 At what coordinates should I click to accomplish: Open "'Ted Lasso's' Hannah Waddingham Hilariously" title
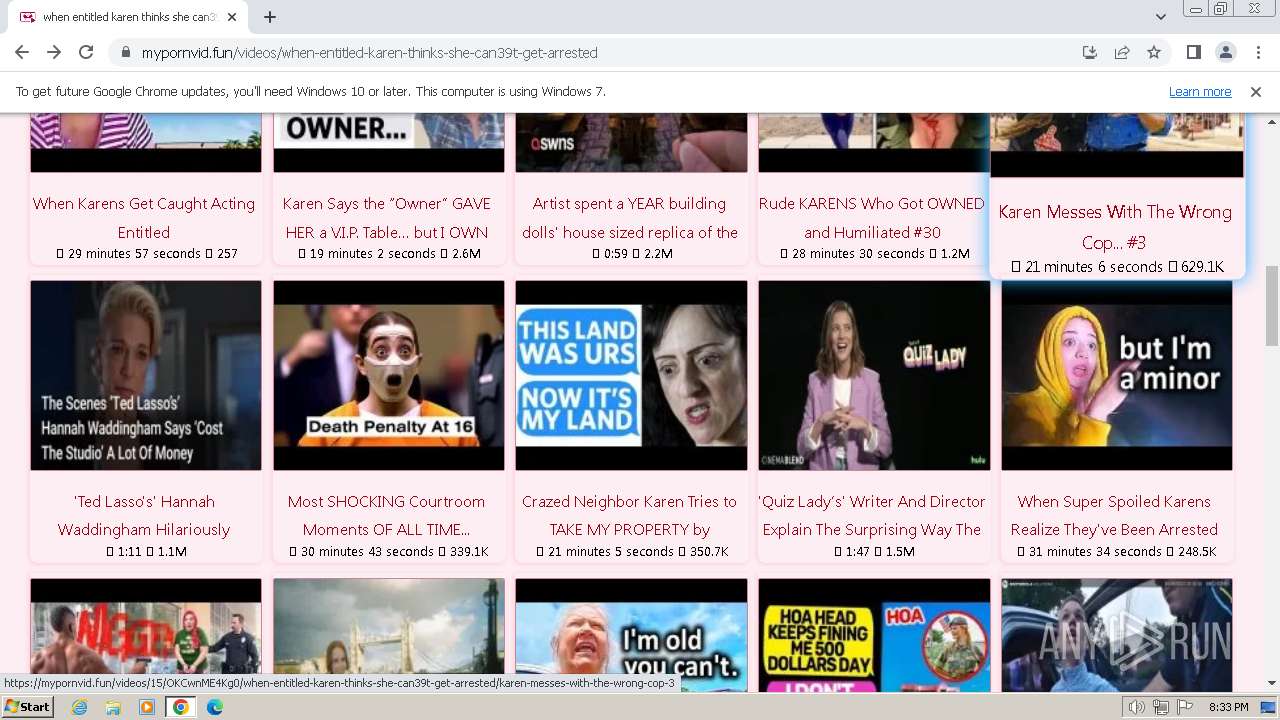(x=144, y=515)
